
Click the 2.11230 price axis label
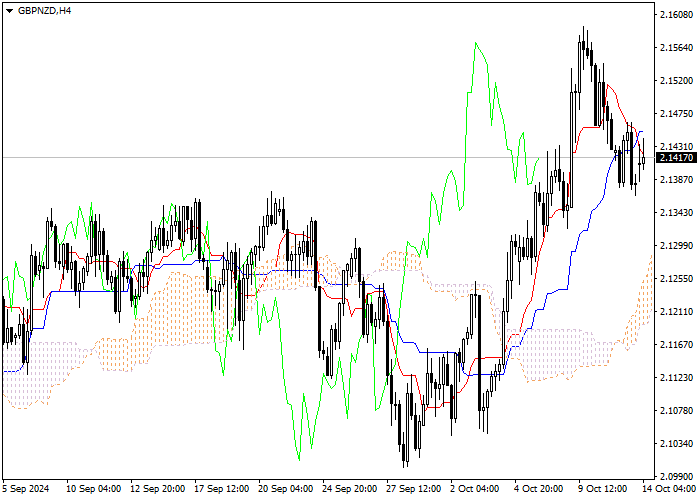pyautogui.click(x=676, y=378)
